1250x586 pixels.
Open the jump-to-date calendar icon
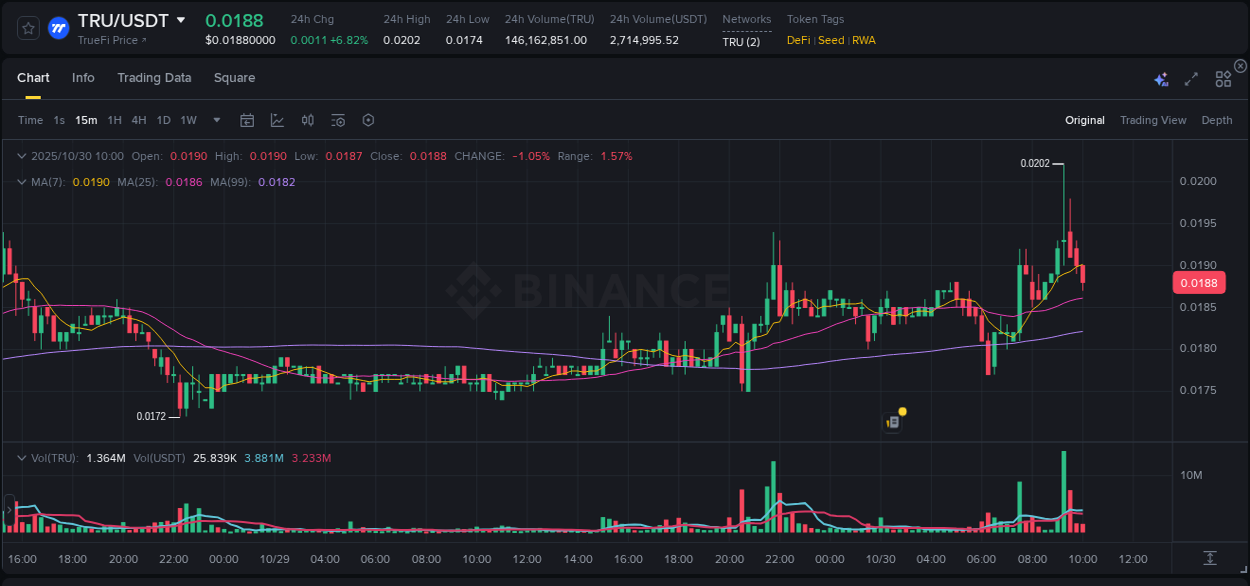point(247,120)
